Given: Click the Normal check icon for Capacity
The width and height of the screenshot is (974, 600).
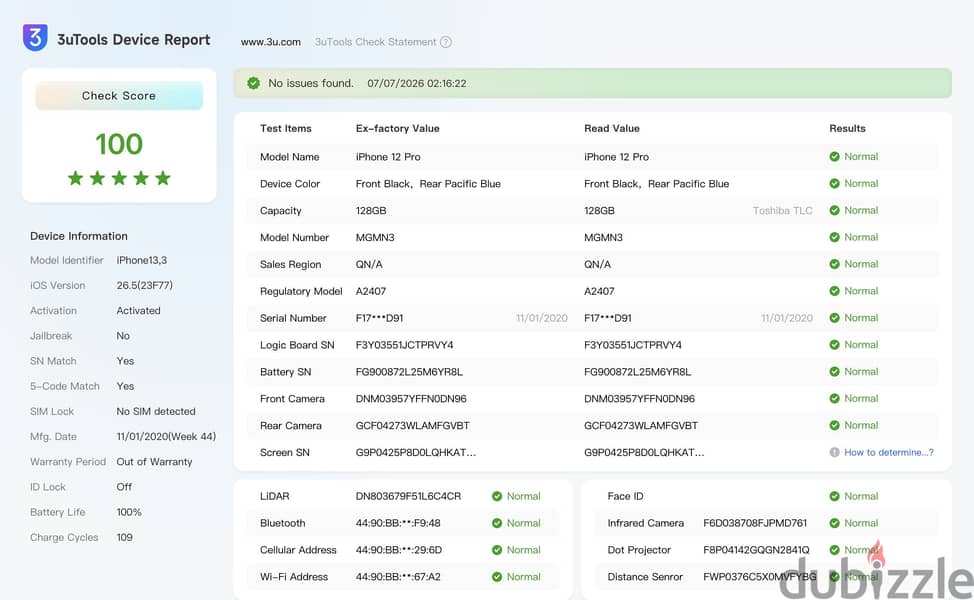Looking at the screenshot, I should coord(834,210).
